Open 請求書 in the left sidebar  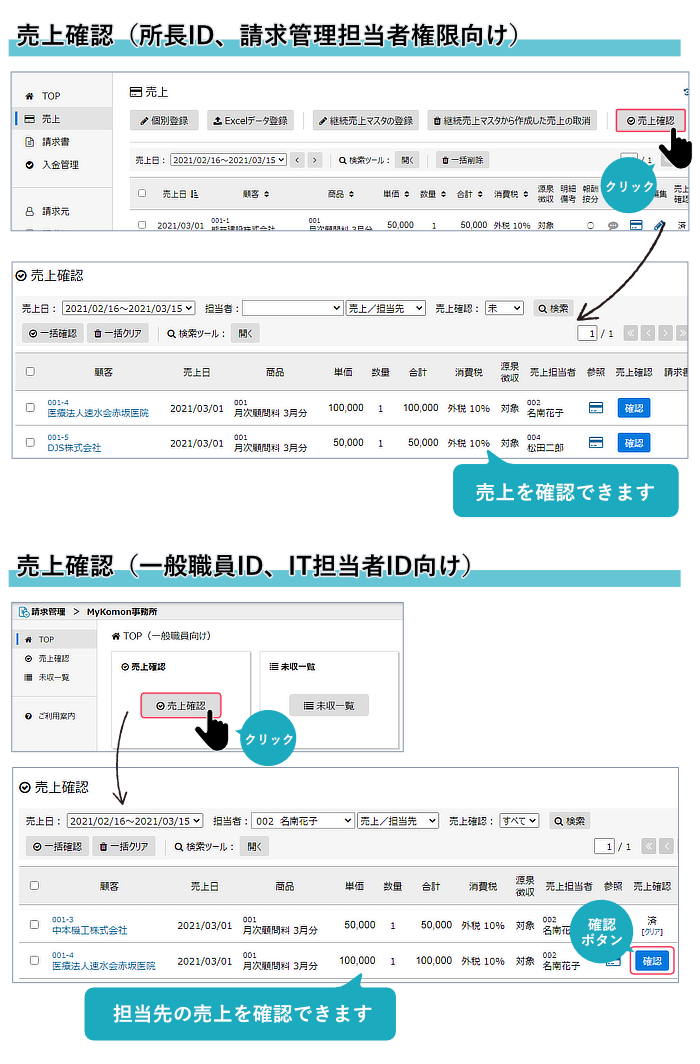tap(55, 142)
